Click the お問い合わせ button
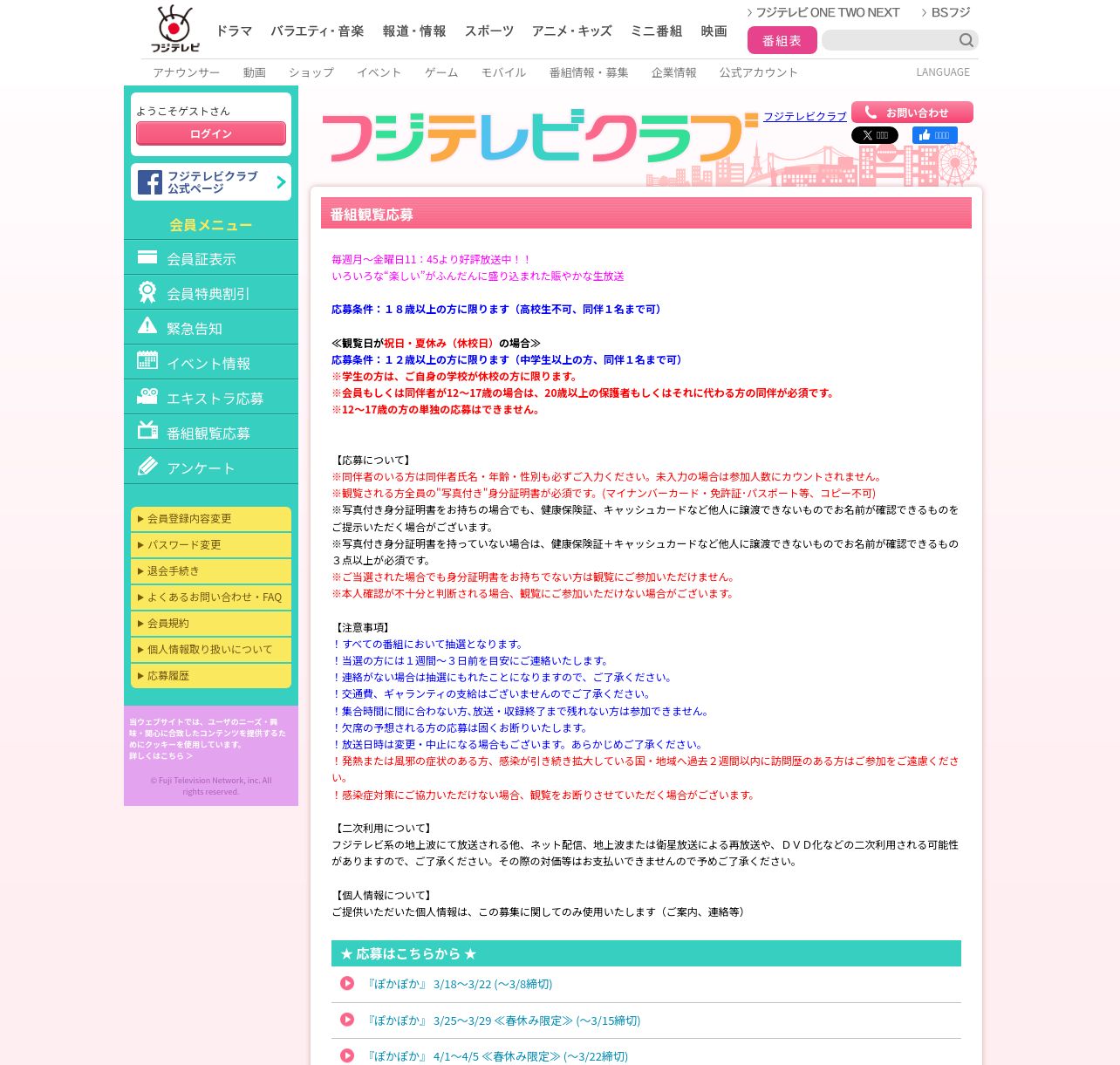This screenshot has width=1120, height=1065. (912, 113)
